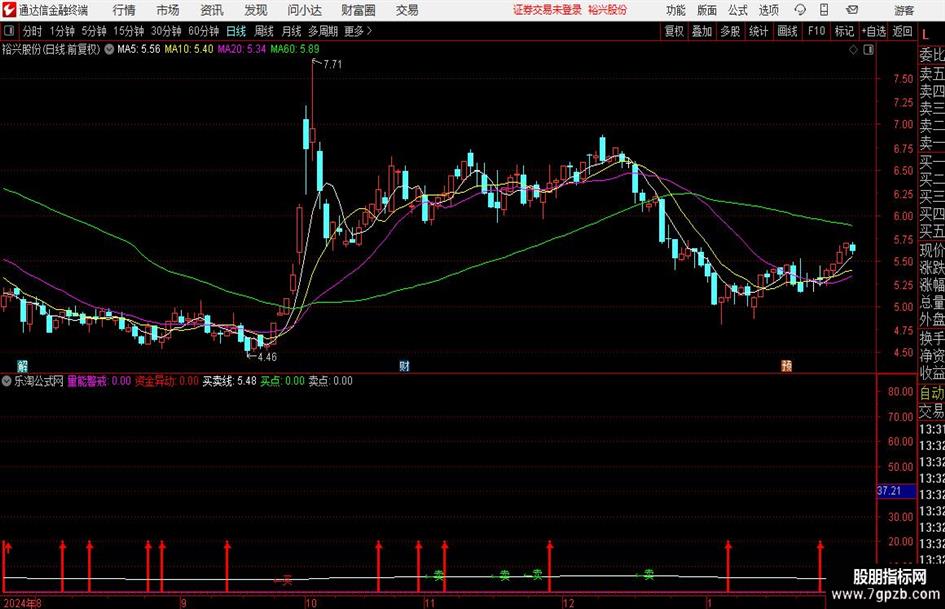Image resolution: width=945 pixels, height=609 pixels.
Task: Switch to 周线 weekly period
Action: click(x=264, y=31)
